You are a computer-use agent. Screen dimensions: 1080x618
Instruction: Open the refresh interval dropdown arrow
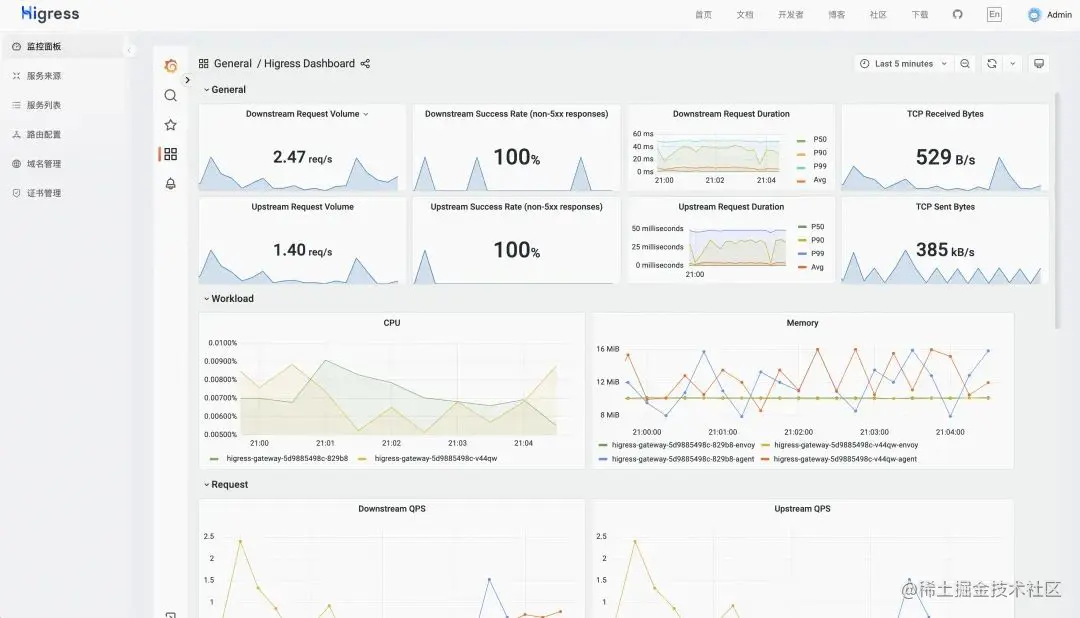[1012, 63]
